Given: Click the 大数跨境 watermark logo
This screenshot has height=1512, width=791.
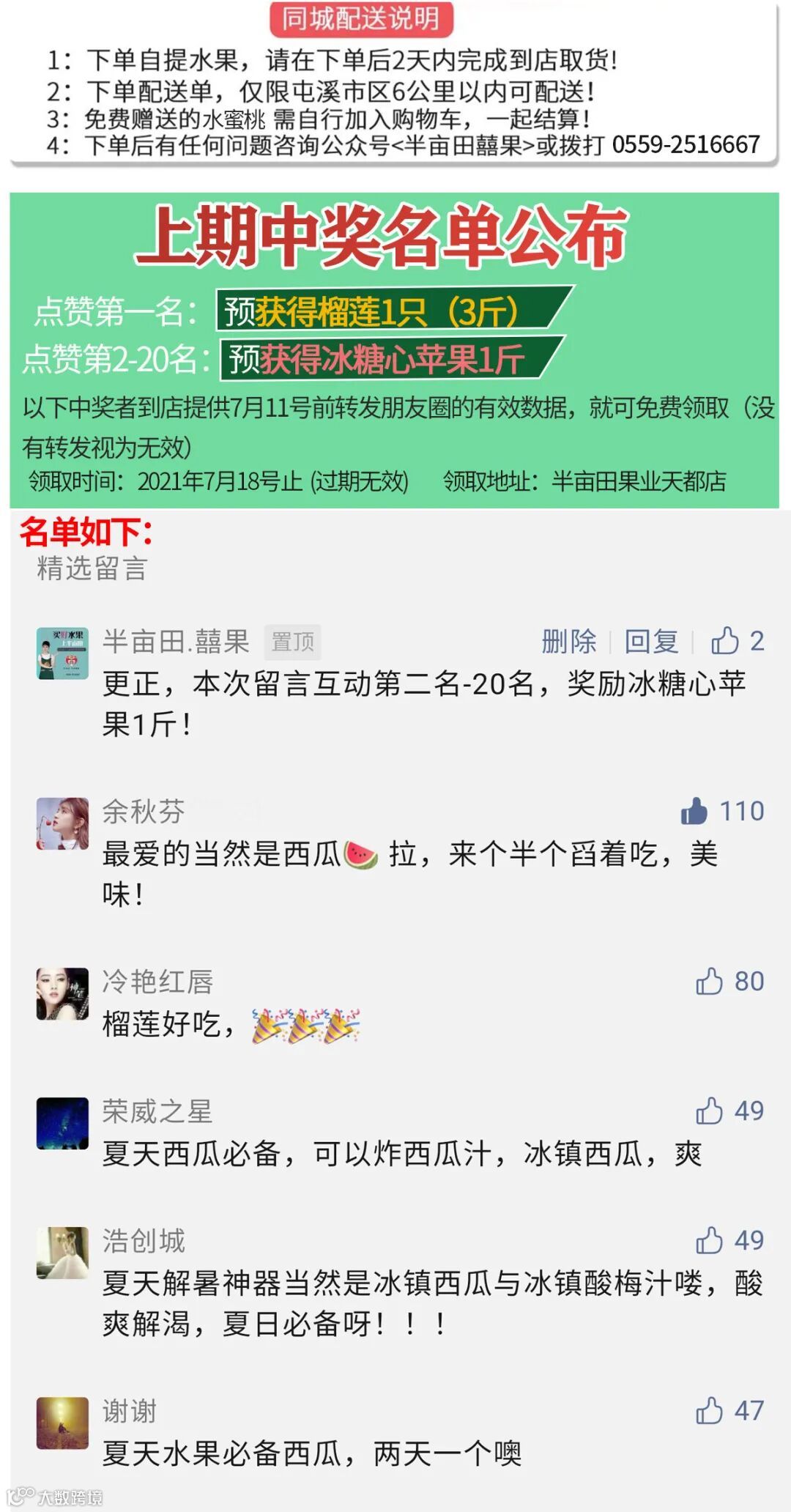Looking at the screenshot, I should click(x=55, y=1496).
